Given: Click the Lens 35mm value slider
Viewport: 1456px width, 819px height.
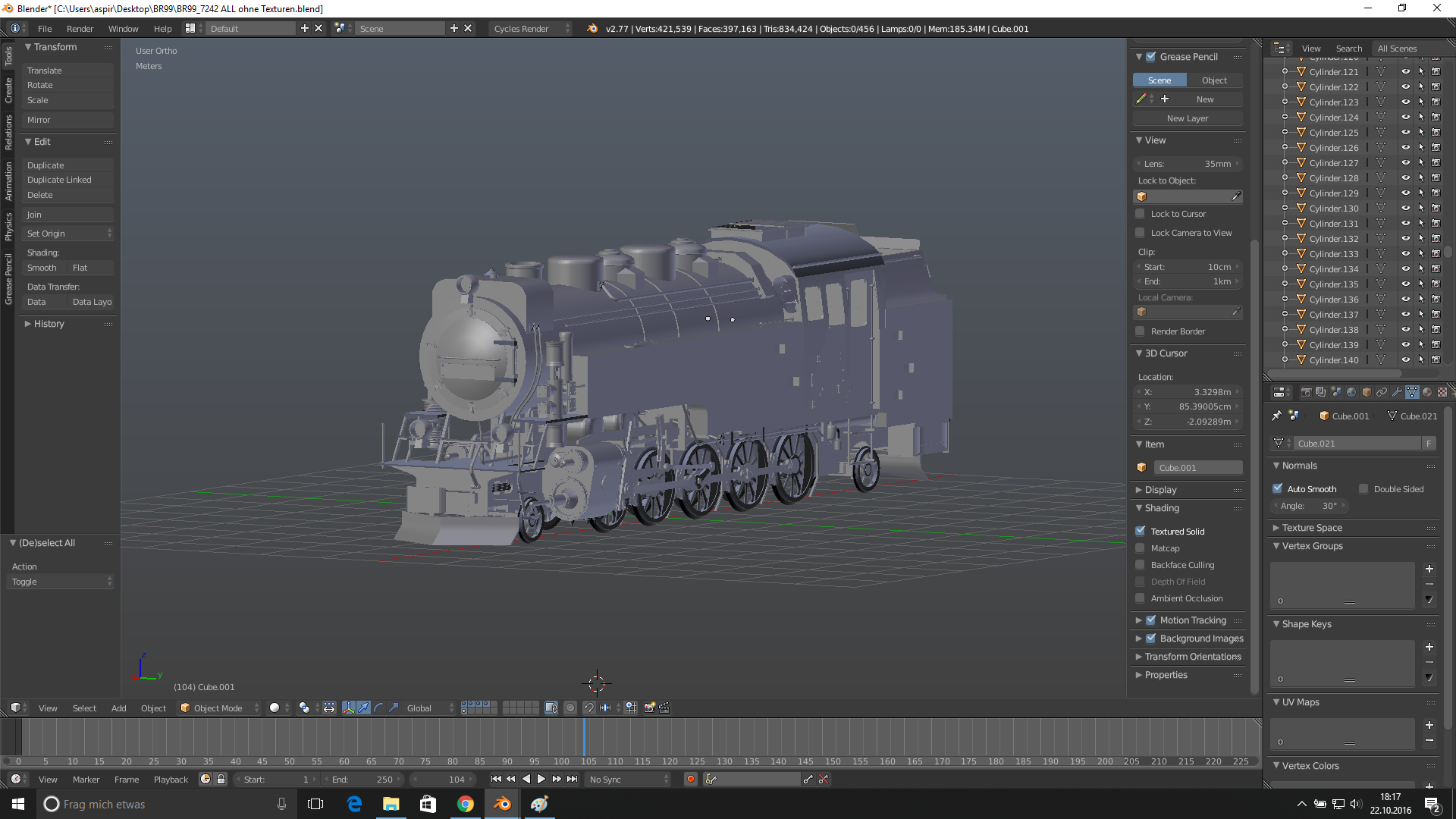Looking at the screenshot, I should click(1188, 164).
